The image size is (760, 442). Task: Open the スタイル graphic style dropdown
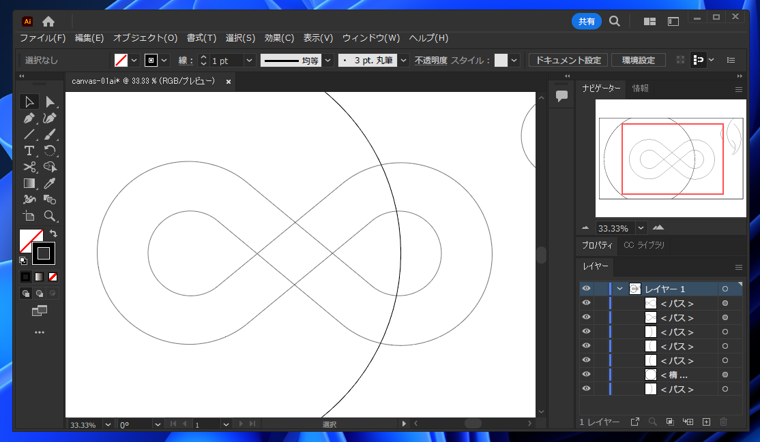(514, 61)
